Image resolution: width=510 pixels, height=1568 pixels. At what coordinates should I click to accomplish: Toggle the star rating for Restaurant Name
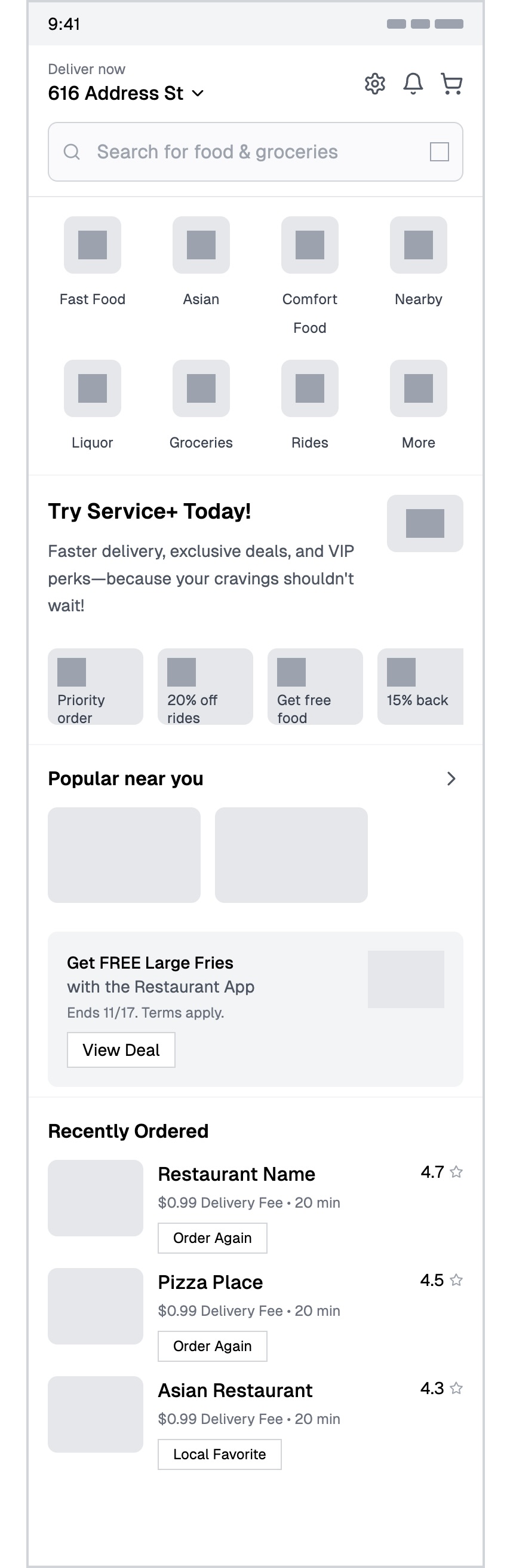(456, 1172)
